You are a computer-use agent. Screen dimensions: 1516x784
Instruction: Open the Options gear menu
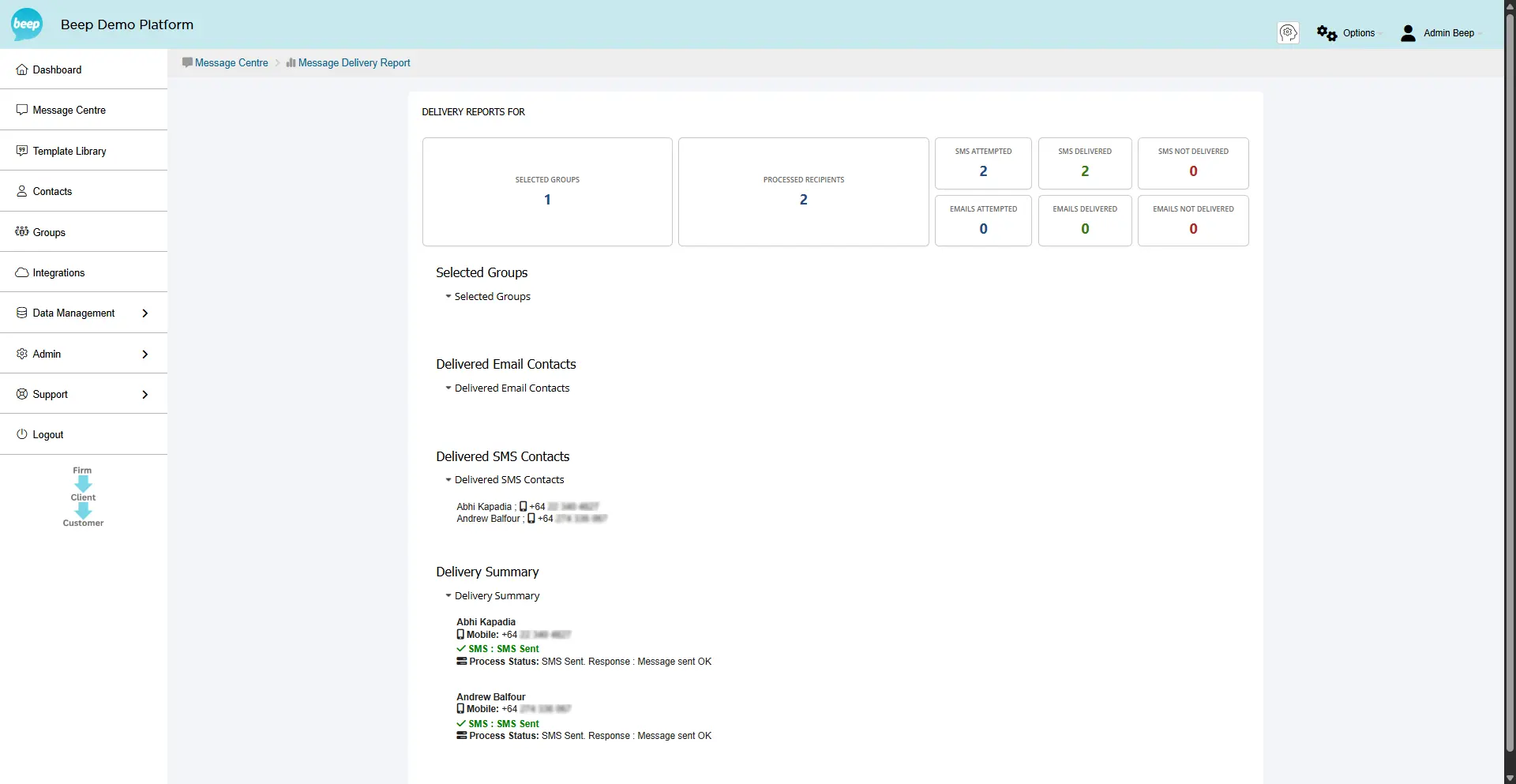[1345, 32]
